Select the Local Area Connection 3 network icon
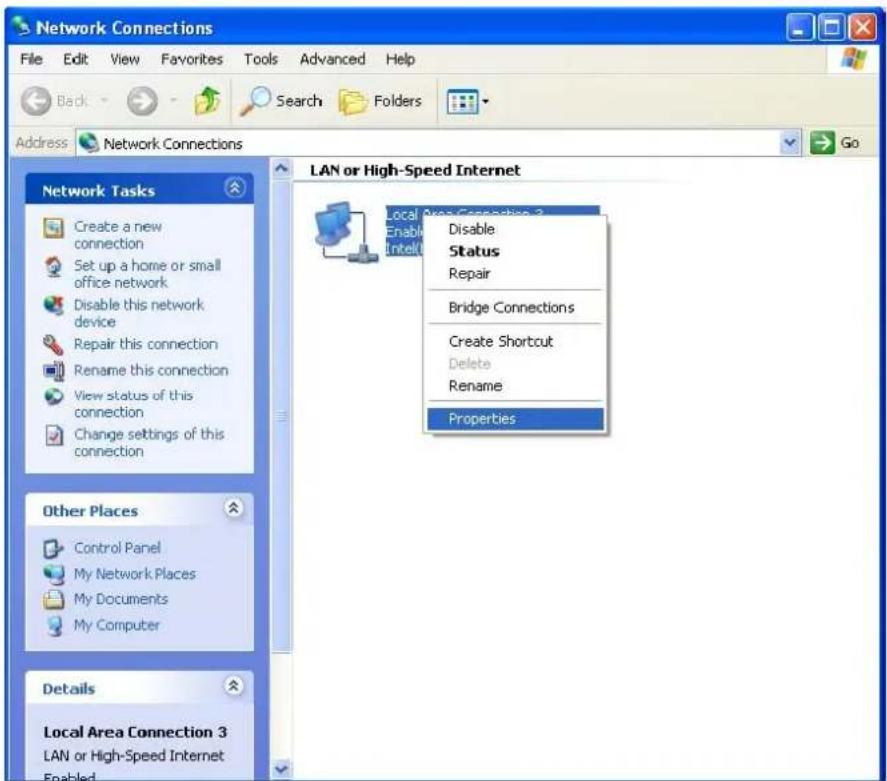Viewport: 887px width, 781px height. click(346, 231)
